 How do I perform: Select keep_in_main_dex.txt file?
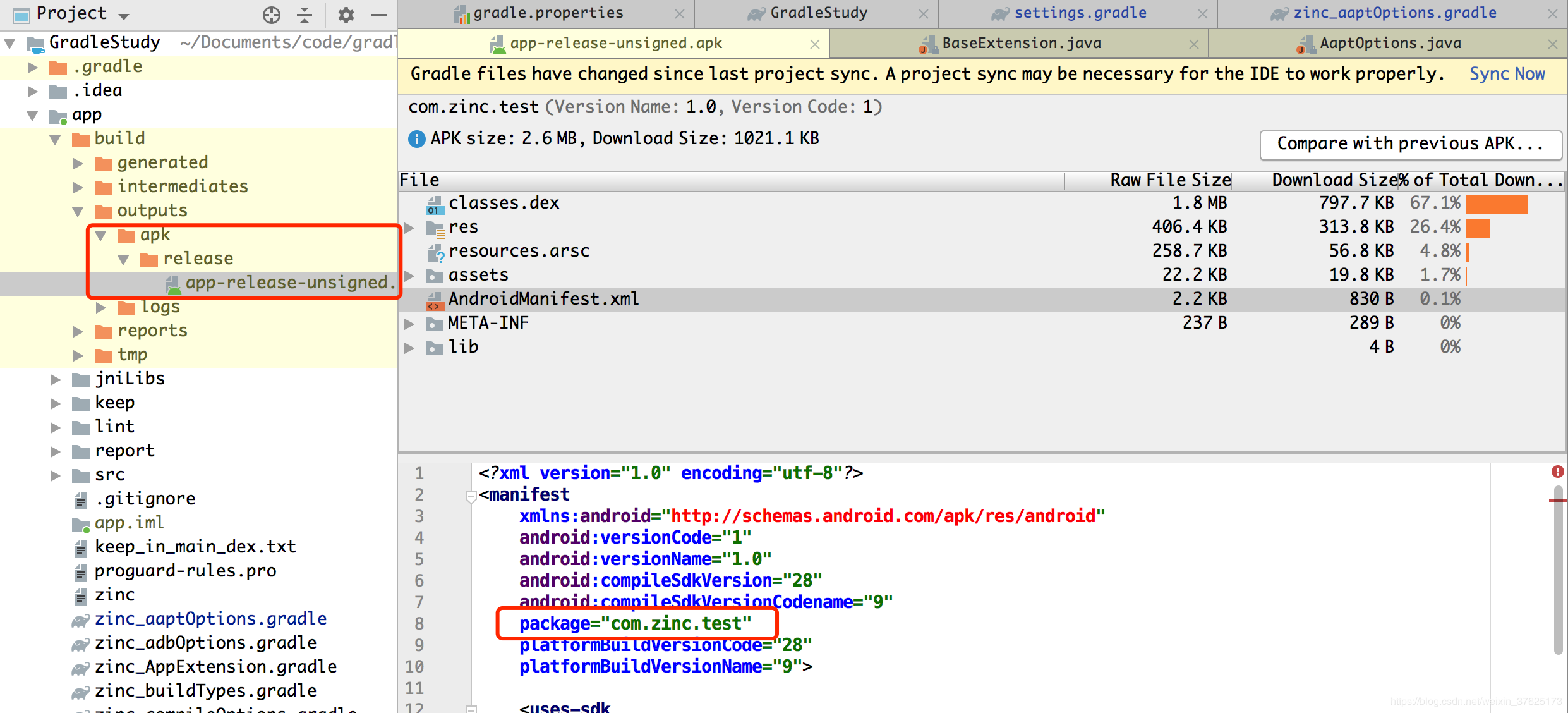[196, 547]
